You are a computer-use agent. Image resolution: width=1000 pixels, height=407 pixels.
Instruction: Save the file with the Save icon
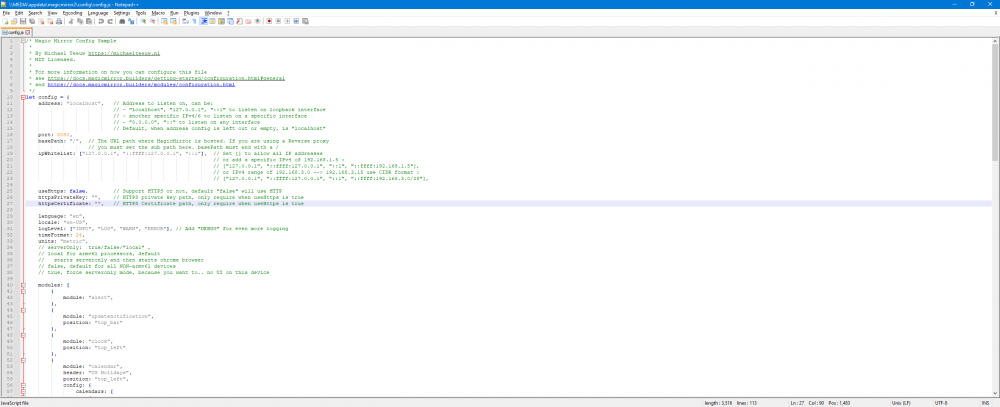tap(23, 21)
